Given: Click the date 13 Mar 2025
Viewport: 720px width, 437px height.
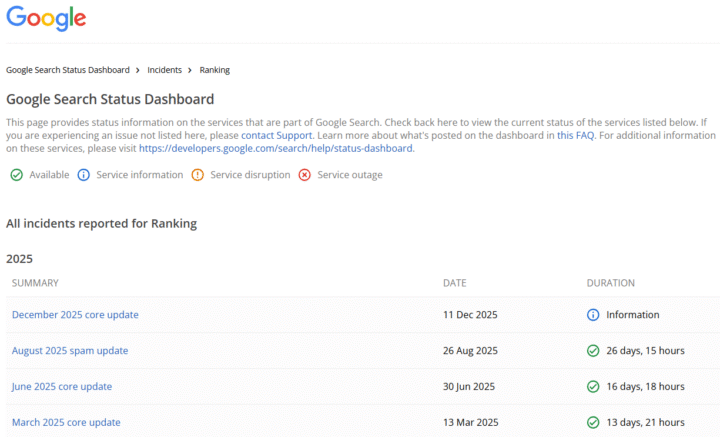Looking at the screenshot, I should 471,422.
